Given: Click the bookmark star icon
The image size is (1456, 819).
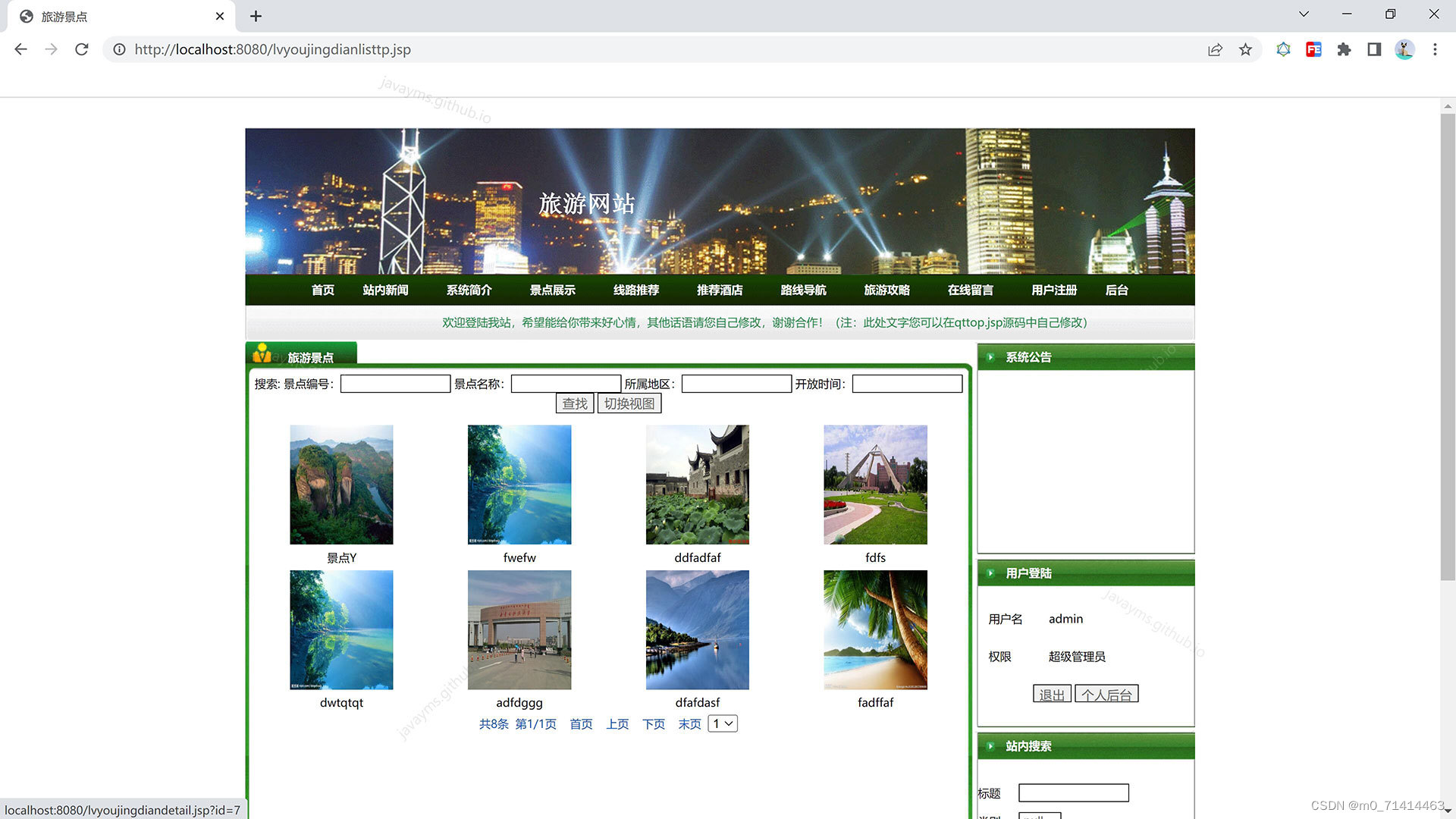Looking at the screenshot, I should pyautogui.click(x=1245, y=49).
